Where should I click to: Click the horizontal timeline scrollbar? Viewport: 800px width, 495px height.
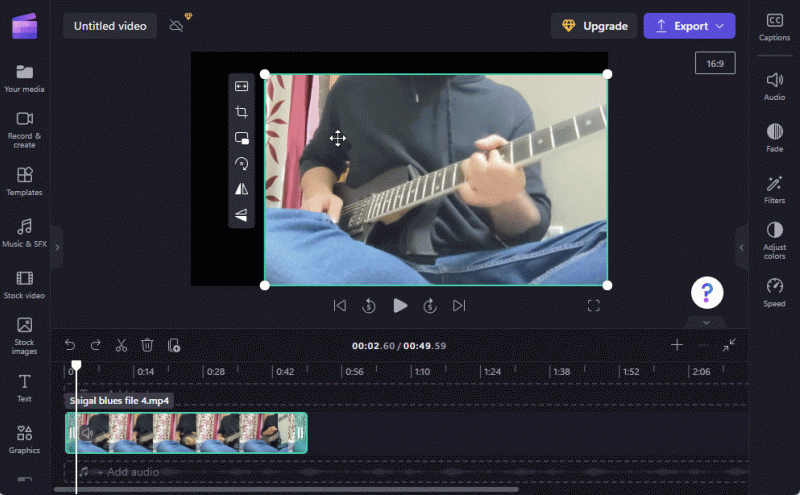coord(286,490)
